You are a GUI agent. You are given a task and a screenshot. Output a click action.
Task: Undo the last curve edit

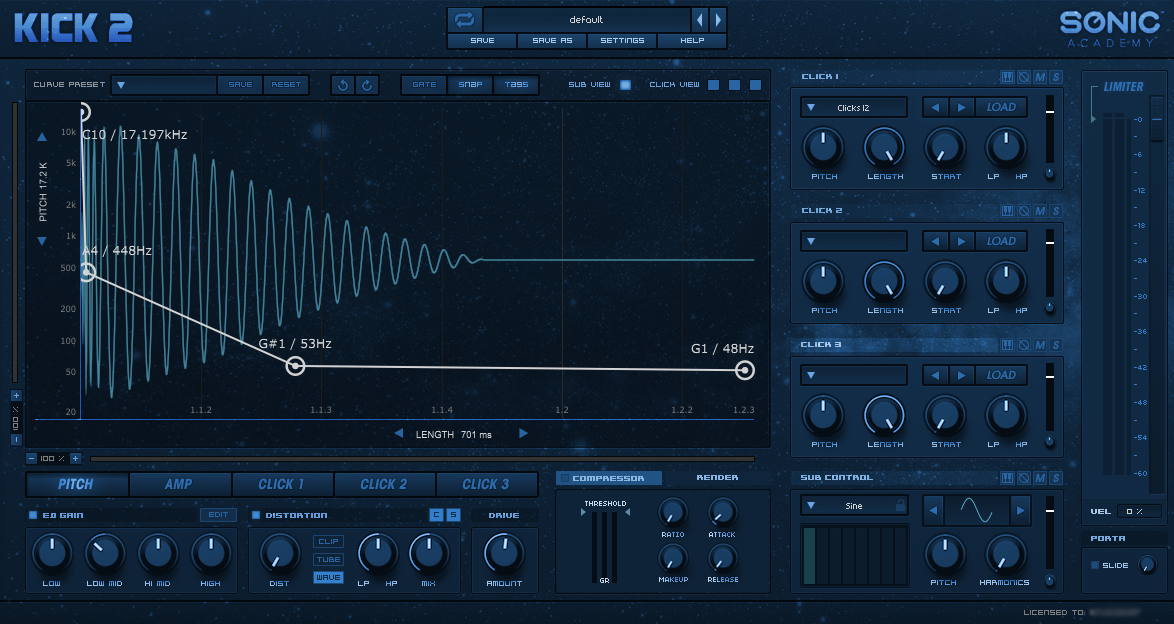point(343,85)
